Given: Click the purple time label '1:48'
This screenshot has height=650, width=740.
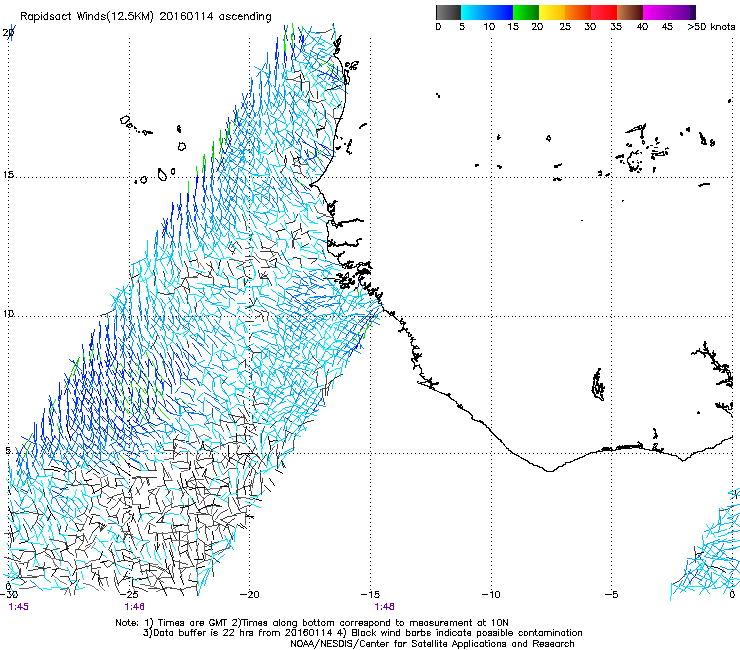Looking at the screenshot, I should [x=385, y=607].
